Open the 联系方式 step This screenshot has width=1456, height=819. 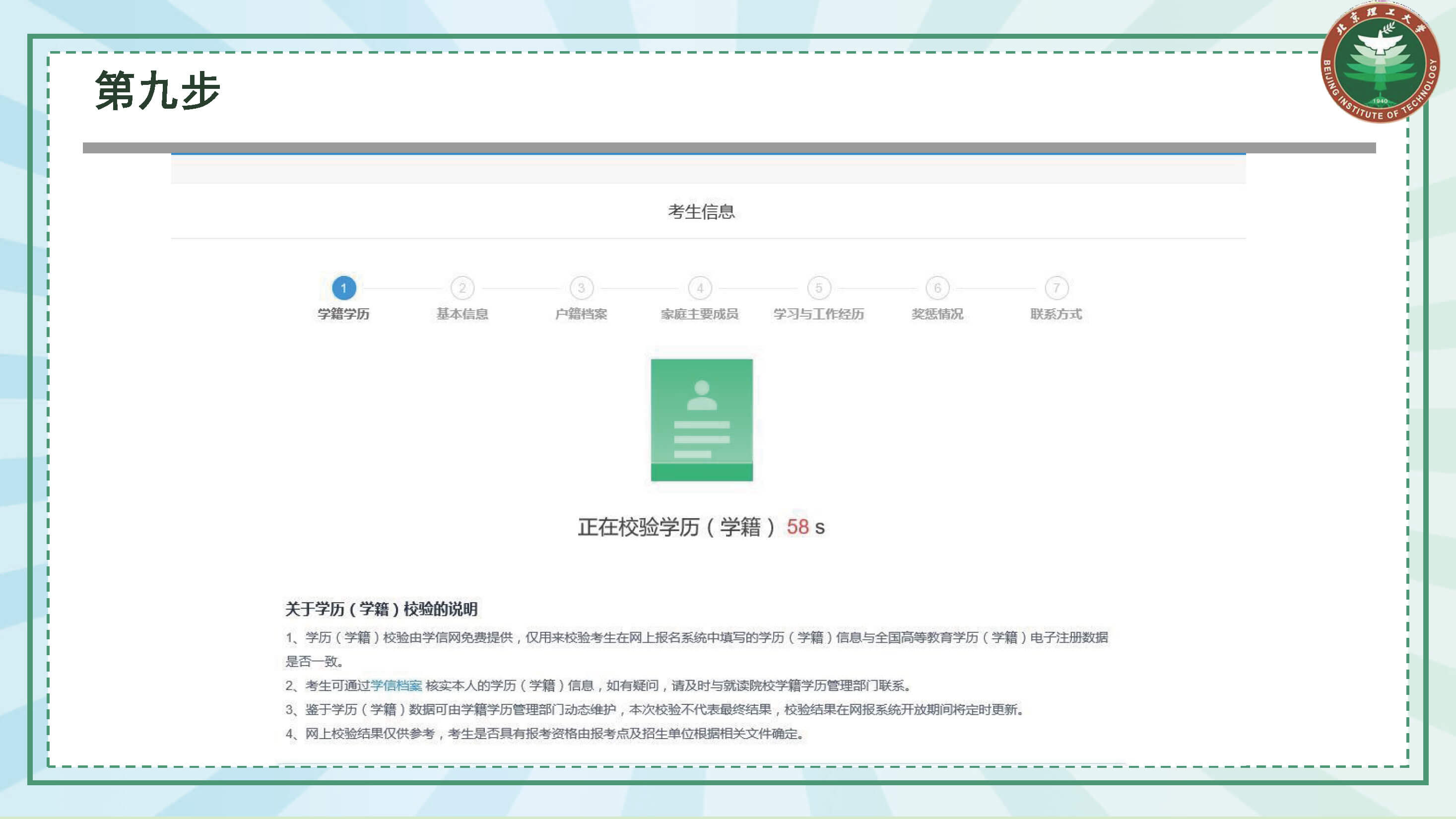pyautogui.click(x=1056, y=314)
